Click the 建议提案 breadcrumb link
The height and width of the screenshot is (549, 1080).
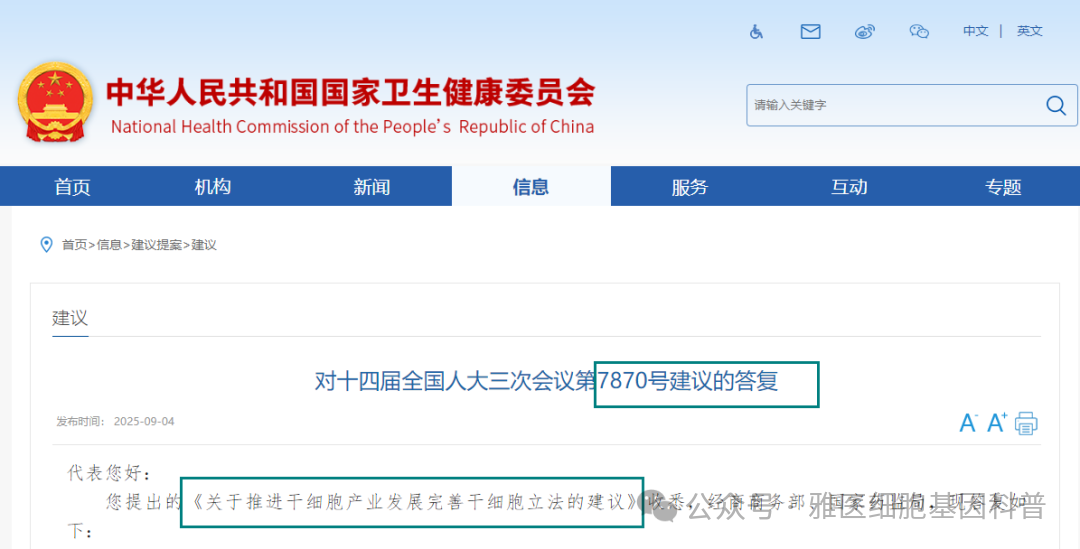coord(157,245)
